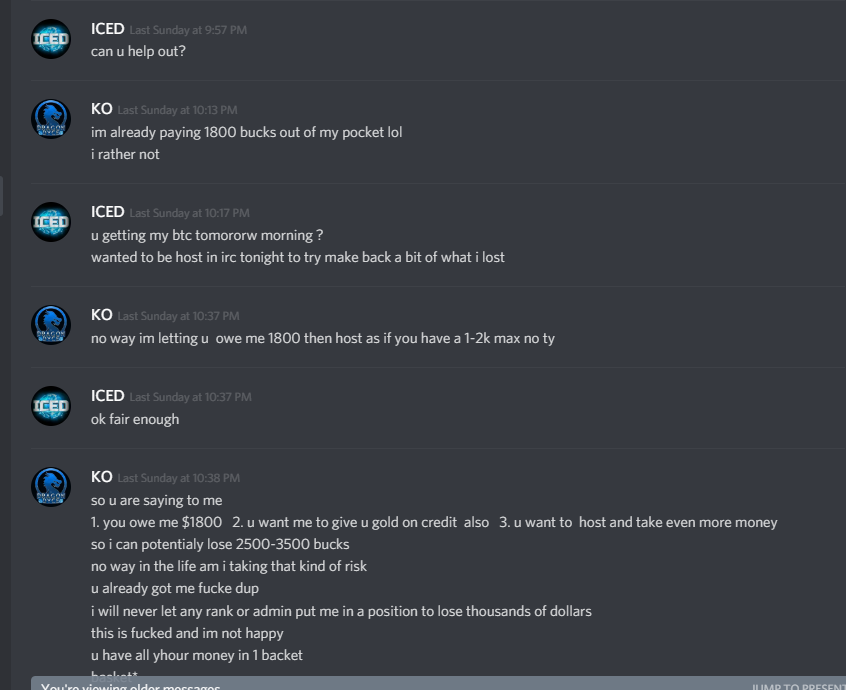Click KO username at 10:37 PM

point(101,315)
